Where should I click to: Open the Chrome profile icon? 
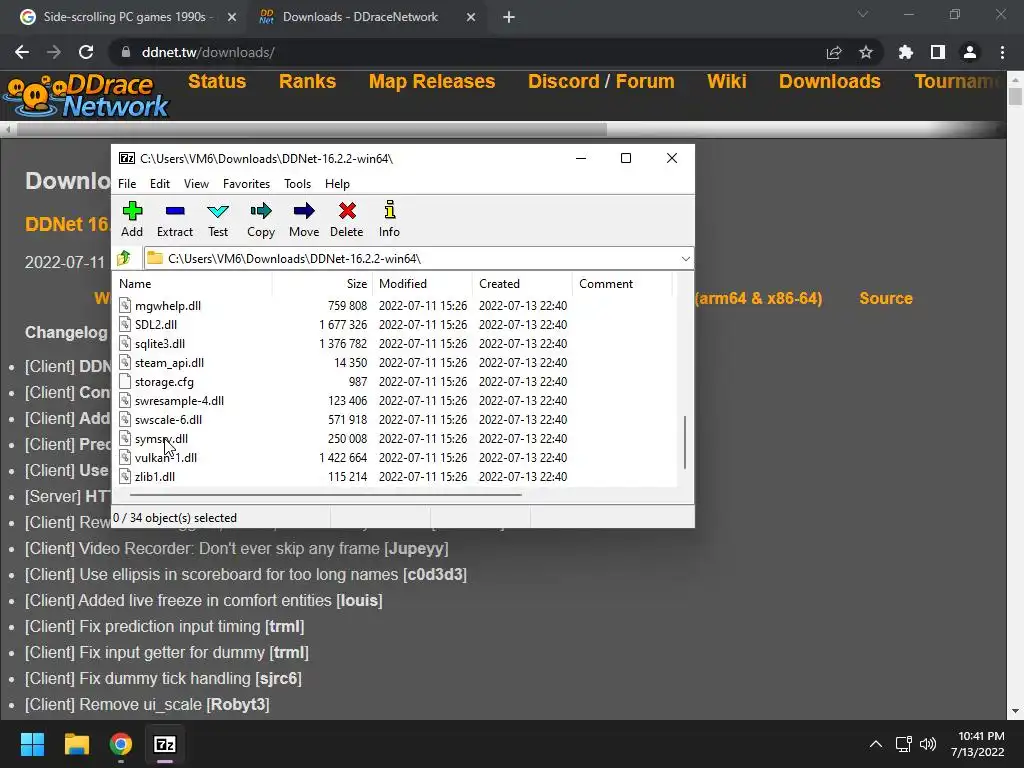point(970,52)
